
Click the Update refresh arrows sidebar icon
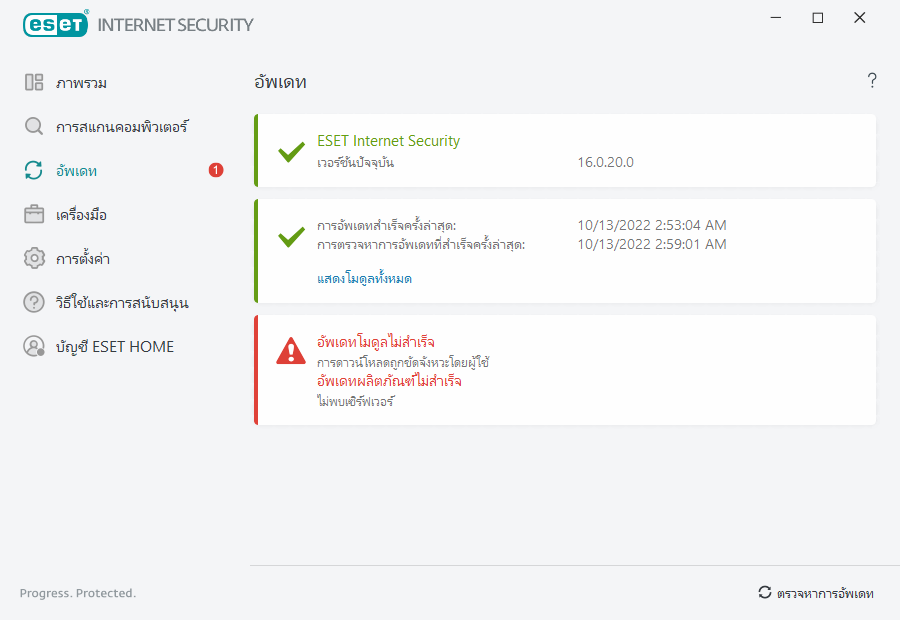34,171
